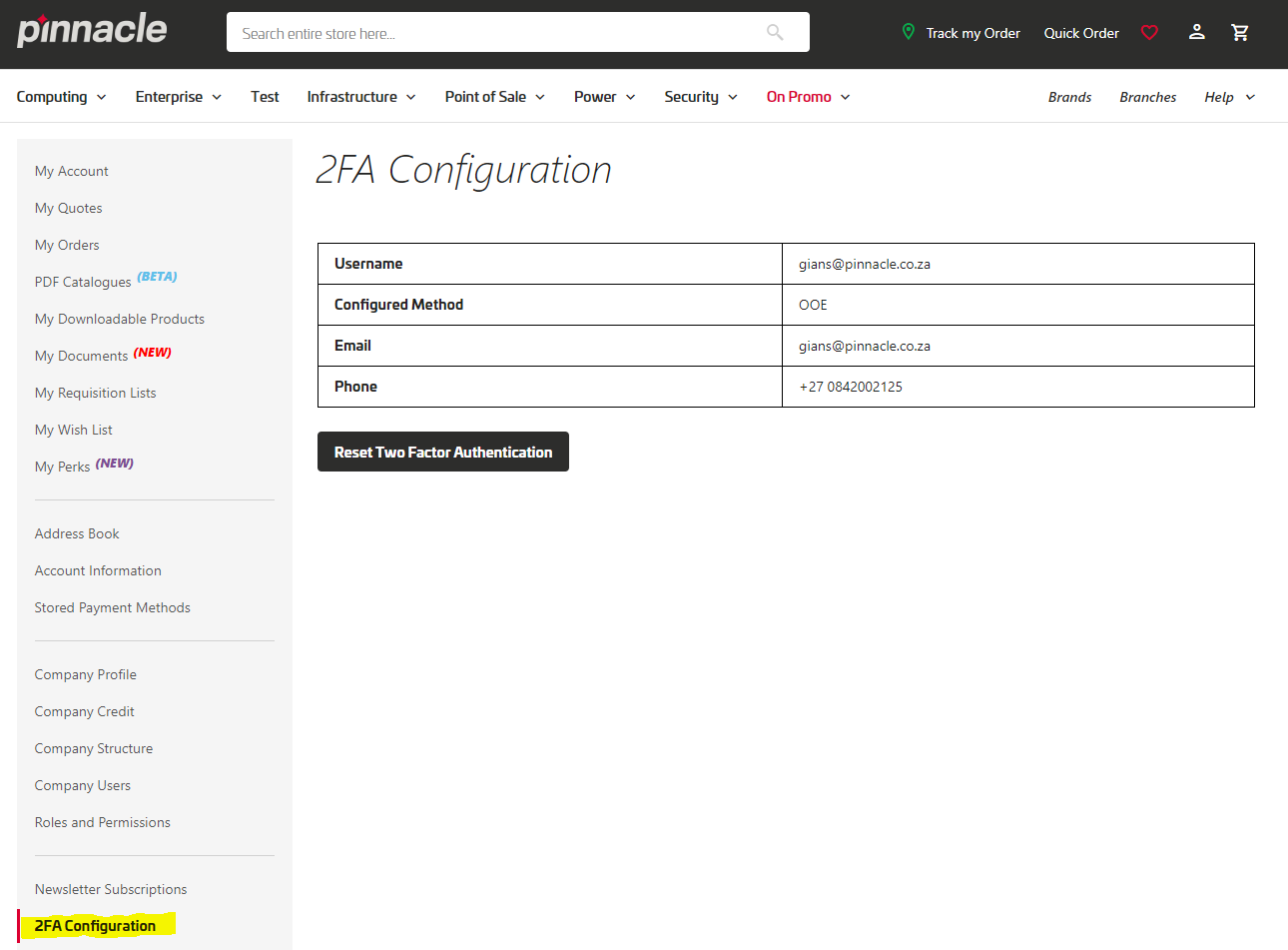Viewport: 1288px width, 950px height.
Task: Select the Test menu item
Action: pos(265,97)
